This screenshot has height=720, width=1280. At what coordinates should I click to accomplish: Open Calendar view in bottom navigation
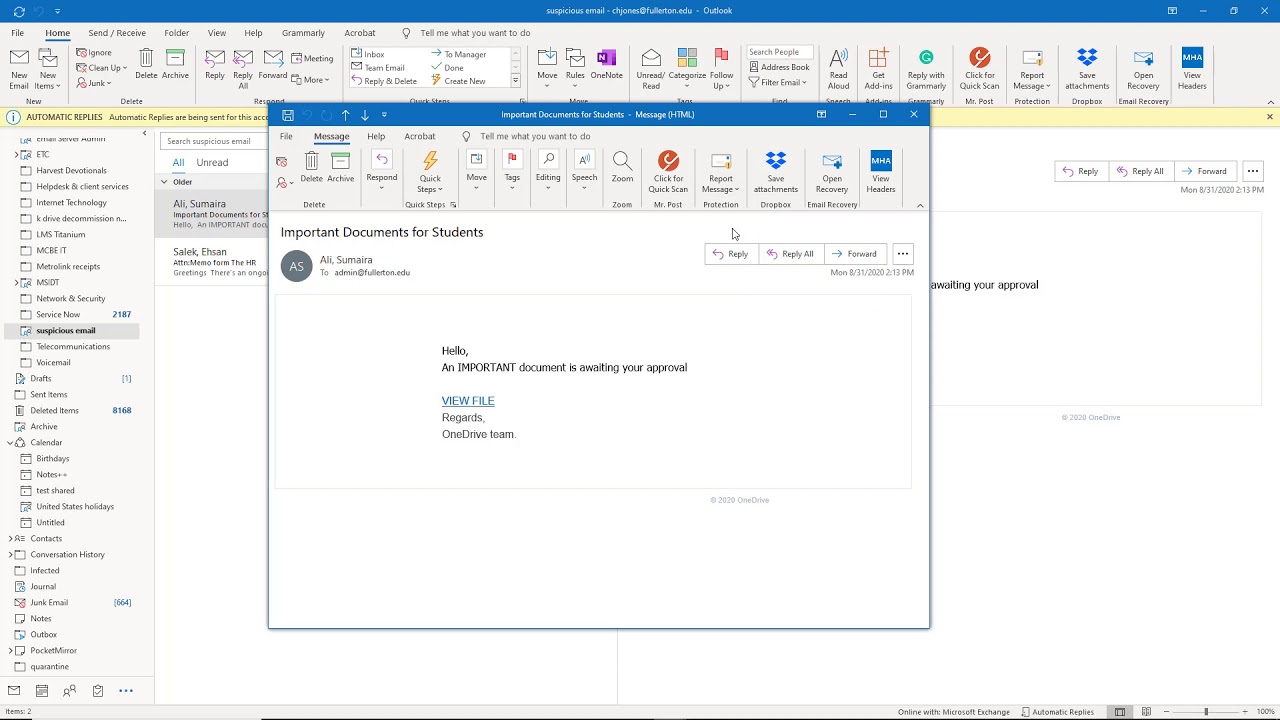click(42, 691)
